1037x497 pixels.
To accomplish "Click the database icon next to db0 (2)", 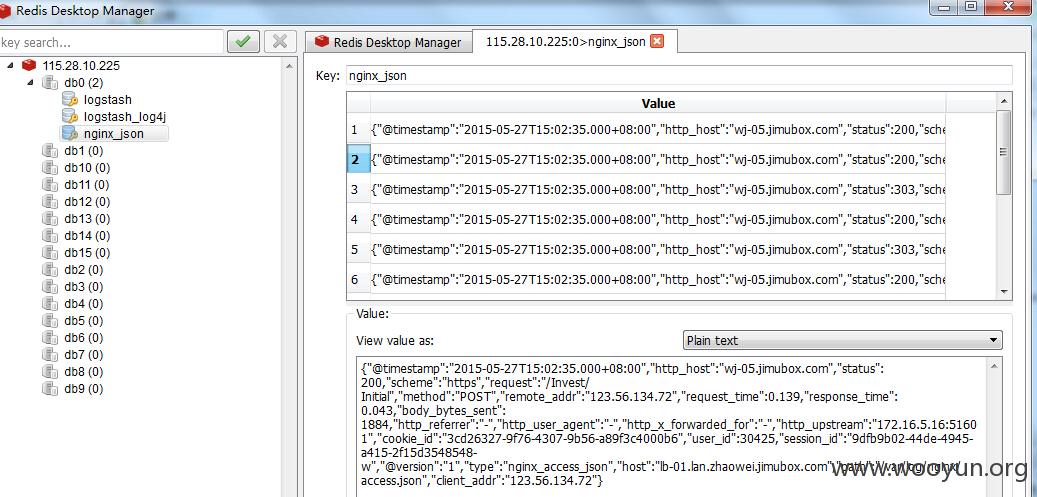I will point(50,83).
